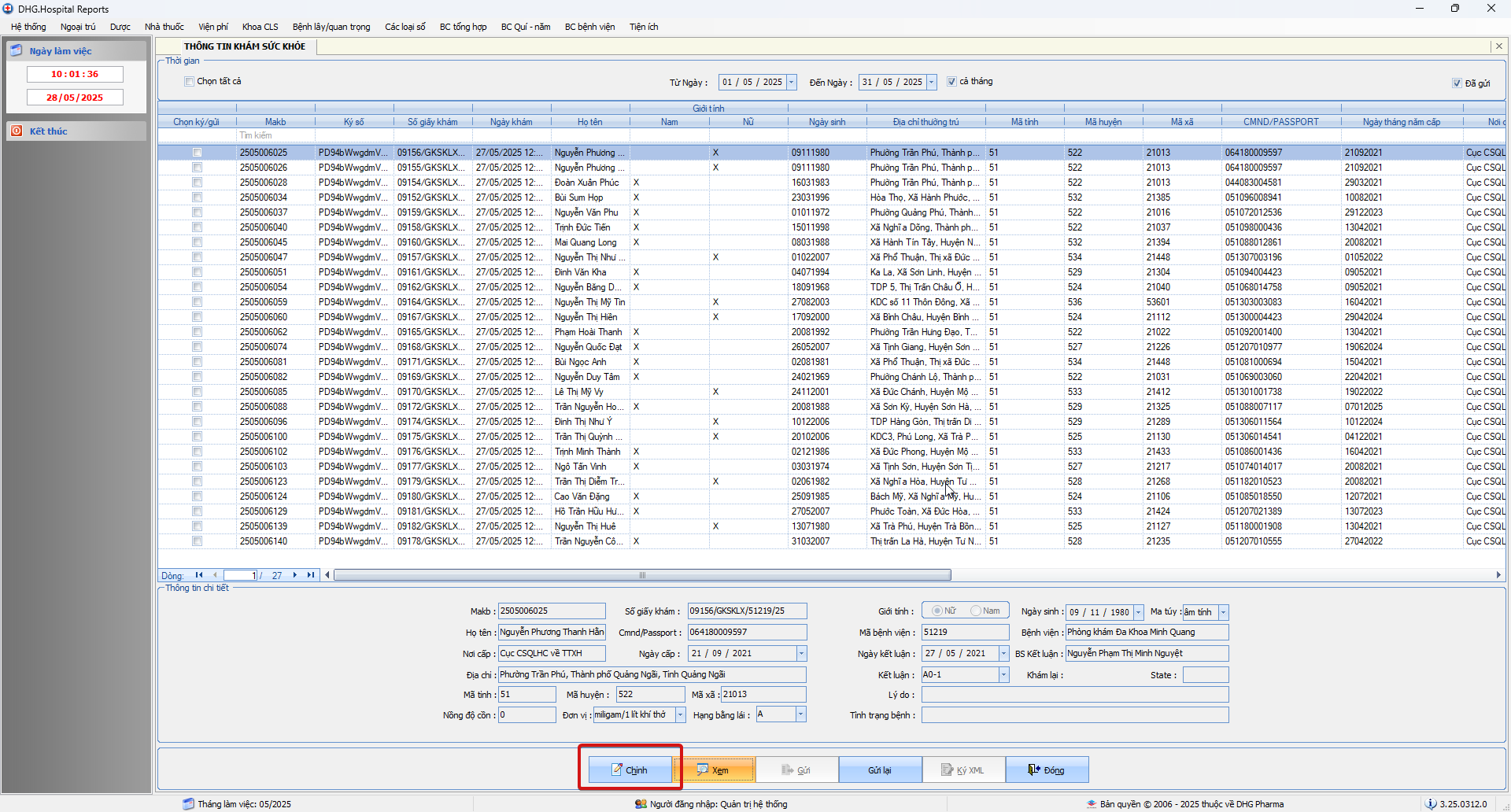Open the BC tổng hợp menu
This screenshot has height=812, width=1511.
[463, 27]
